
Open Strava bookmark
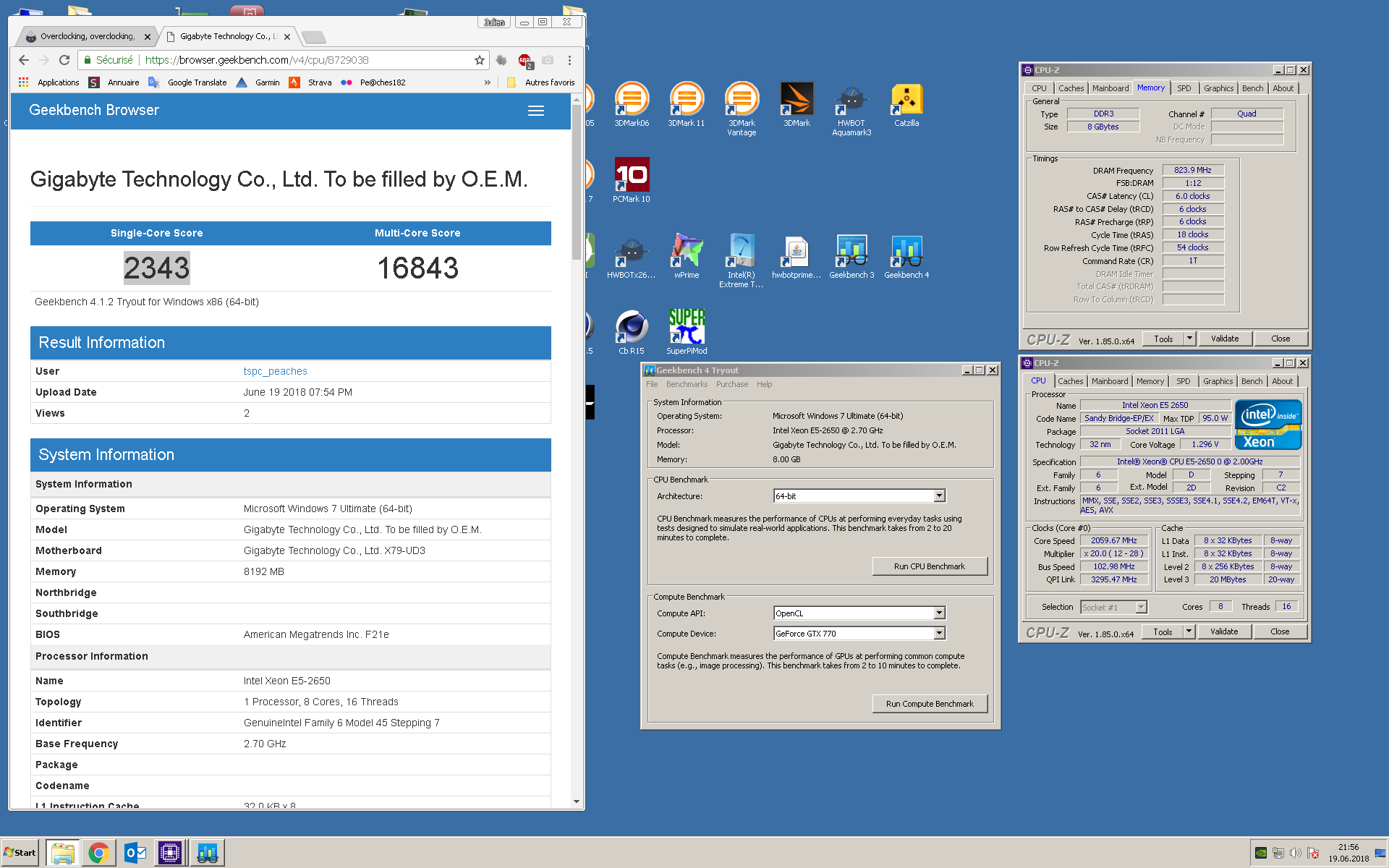(x=310, y=82)
